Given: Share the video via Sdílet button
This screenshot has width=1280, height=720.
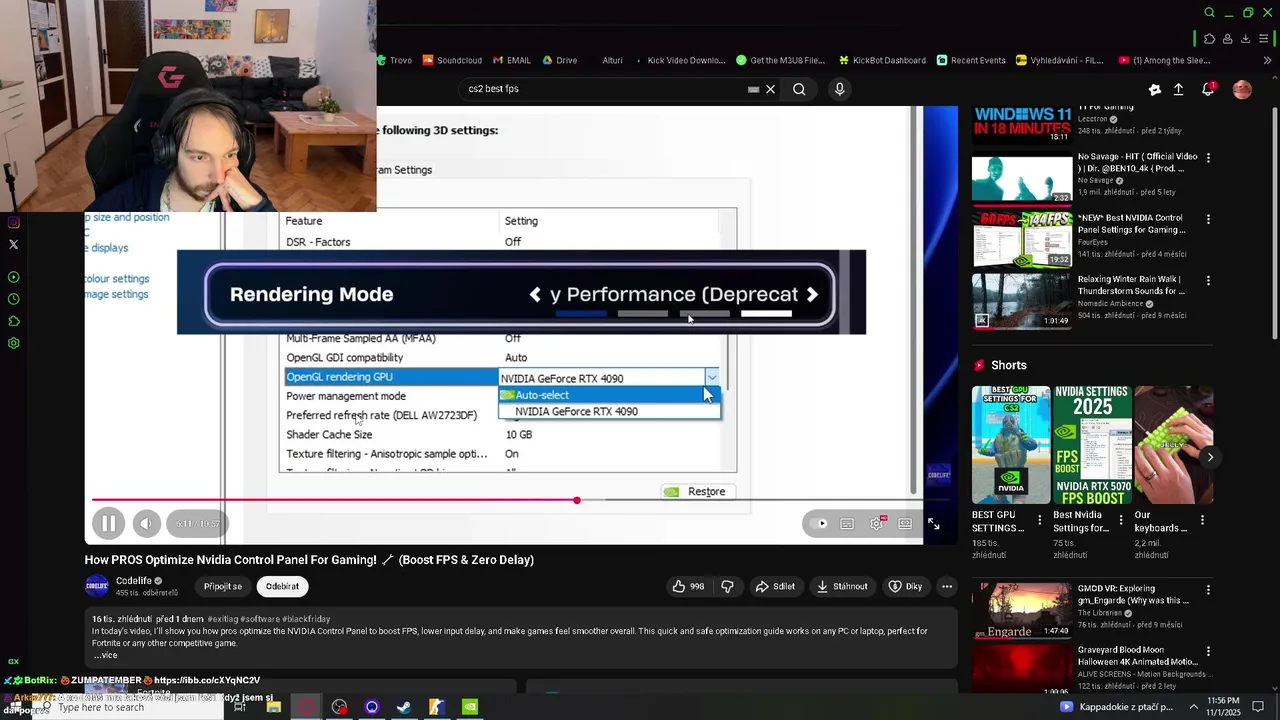Looking at the screenshot, I should [775, 587].
